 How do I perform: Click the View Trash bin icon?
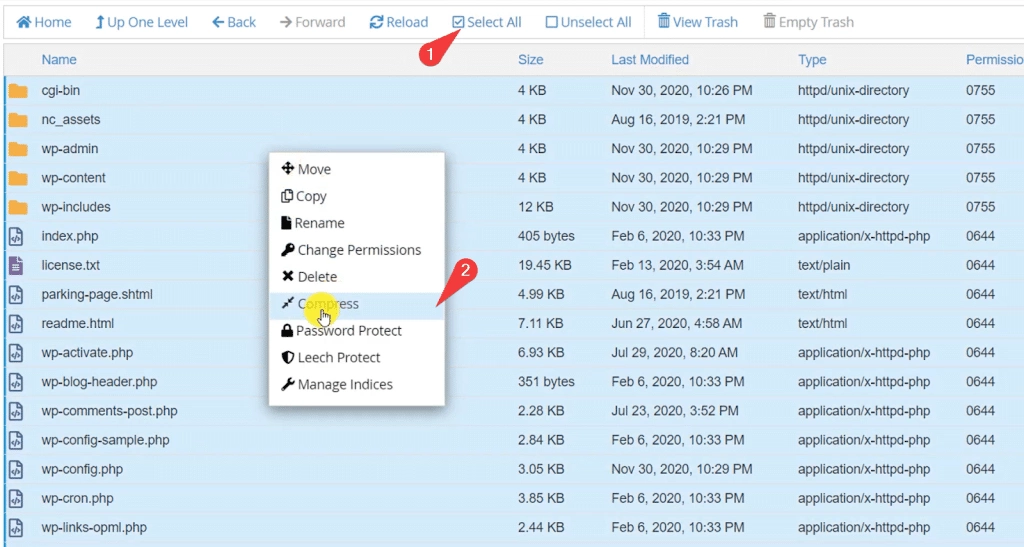pos(664,21)
